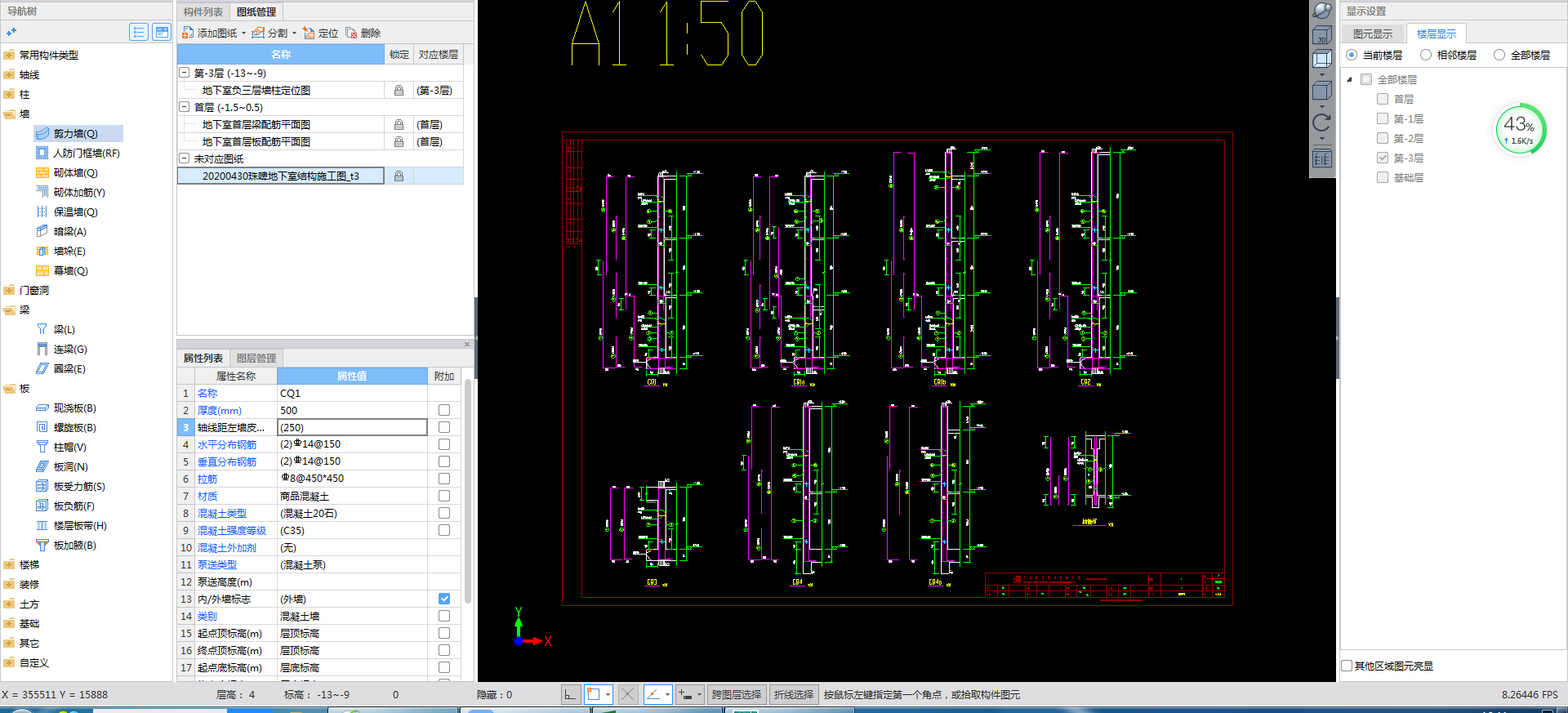Screen dimensions: 1568x713
Task: Select the 相邻楼层 radio button
Action: coord(1426,55)
